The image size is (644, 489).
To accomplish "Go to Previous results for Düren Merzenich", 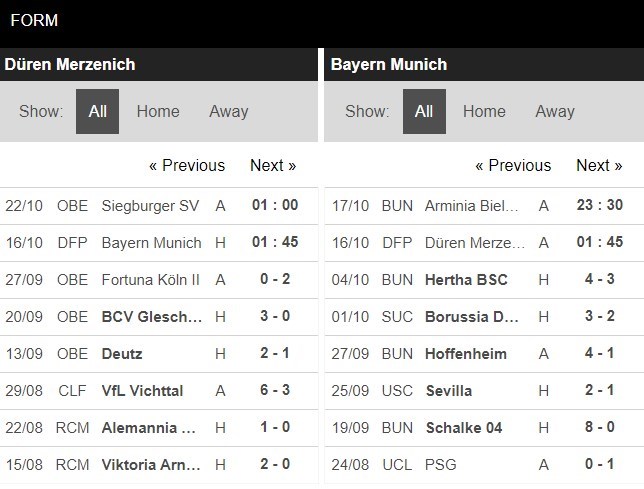I will 187,165.
